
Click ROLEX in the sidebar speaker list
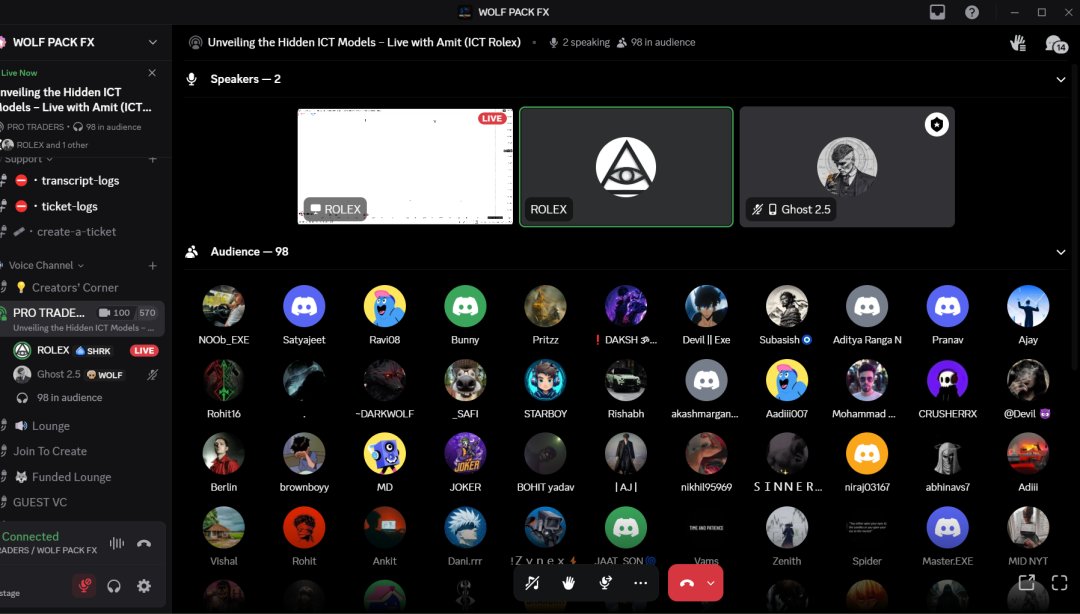[x=53, y=350]
